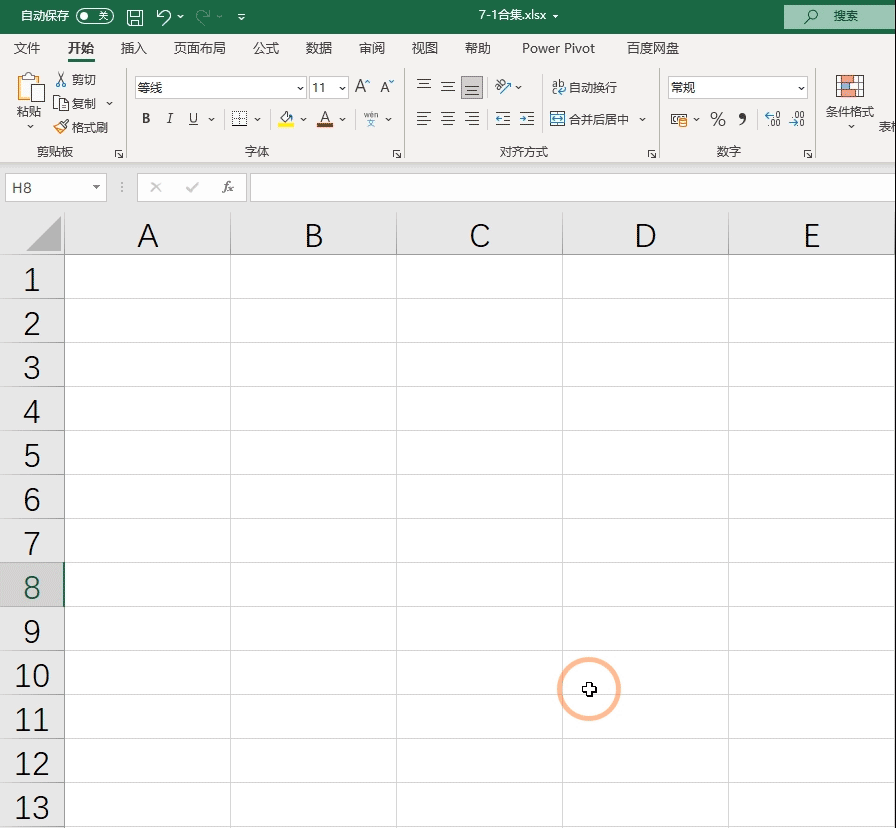Toggle Wrap Text (自动换行)

pyautogui.click(x=584, y=87)
